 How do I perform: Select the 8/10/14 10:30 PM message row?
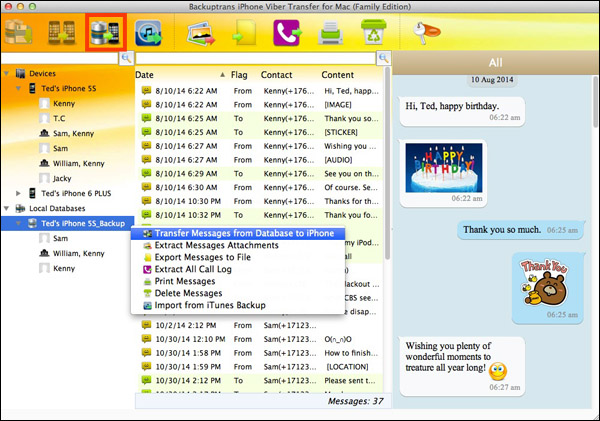click(260, 201)
